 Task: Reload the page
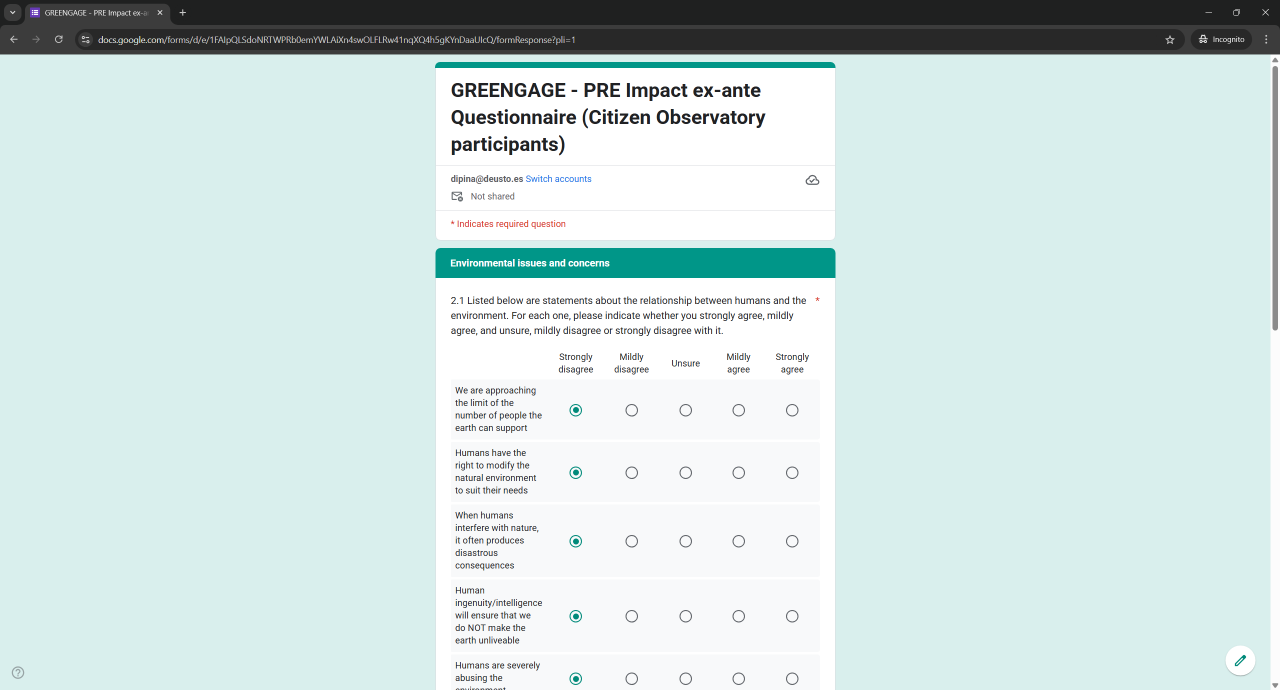tap(59, 40)
